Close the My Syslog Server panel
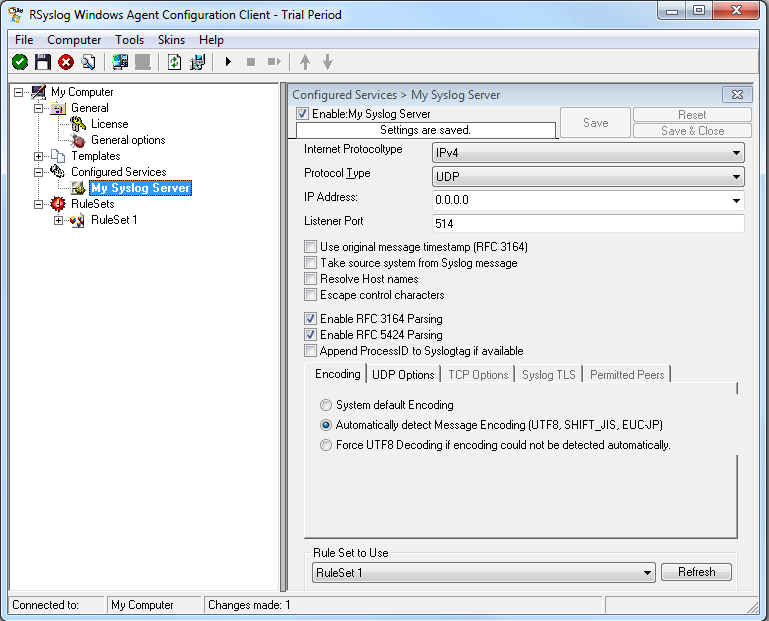The width and height of the screenshot is (769, 621). click(737, 95)
